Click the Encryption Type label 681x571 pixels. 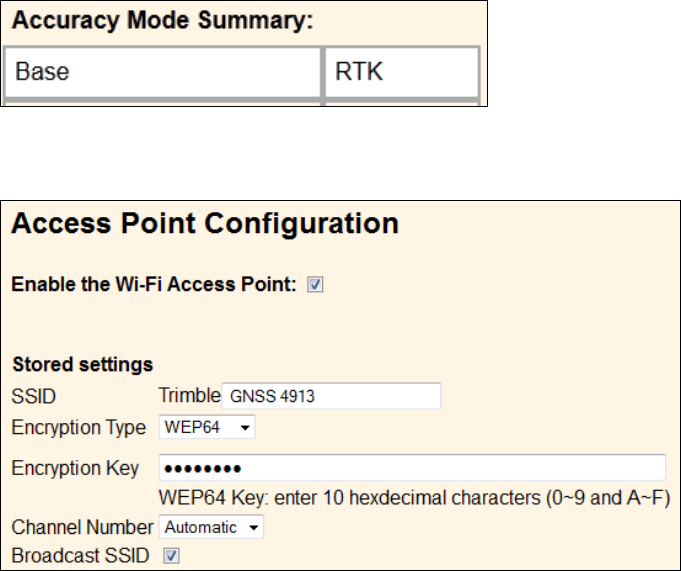coord(79,428)
